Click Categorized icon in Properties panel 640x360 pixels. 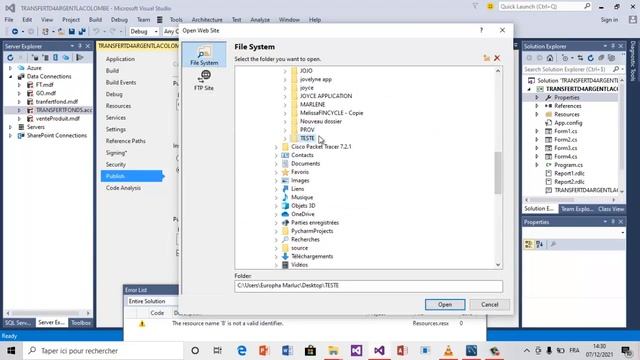point(529,244)
